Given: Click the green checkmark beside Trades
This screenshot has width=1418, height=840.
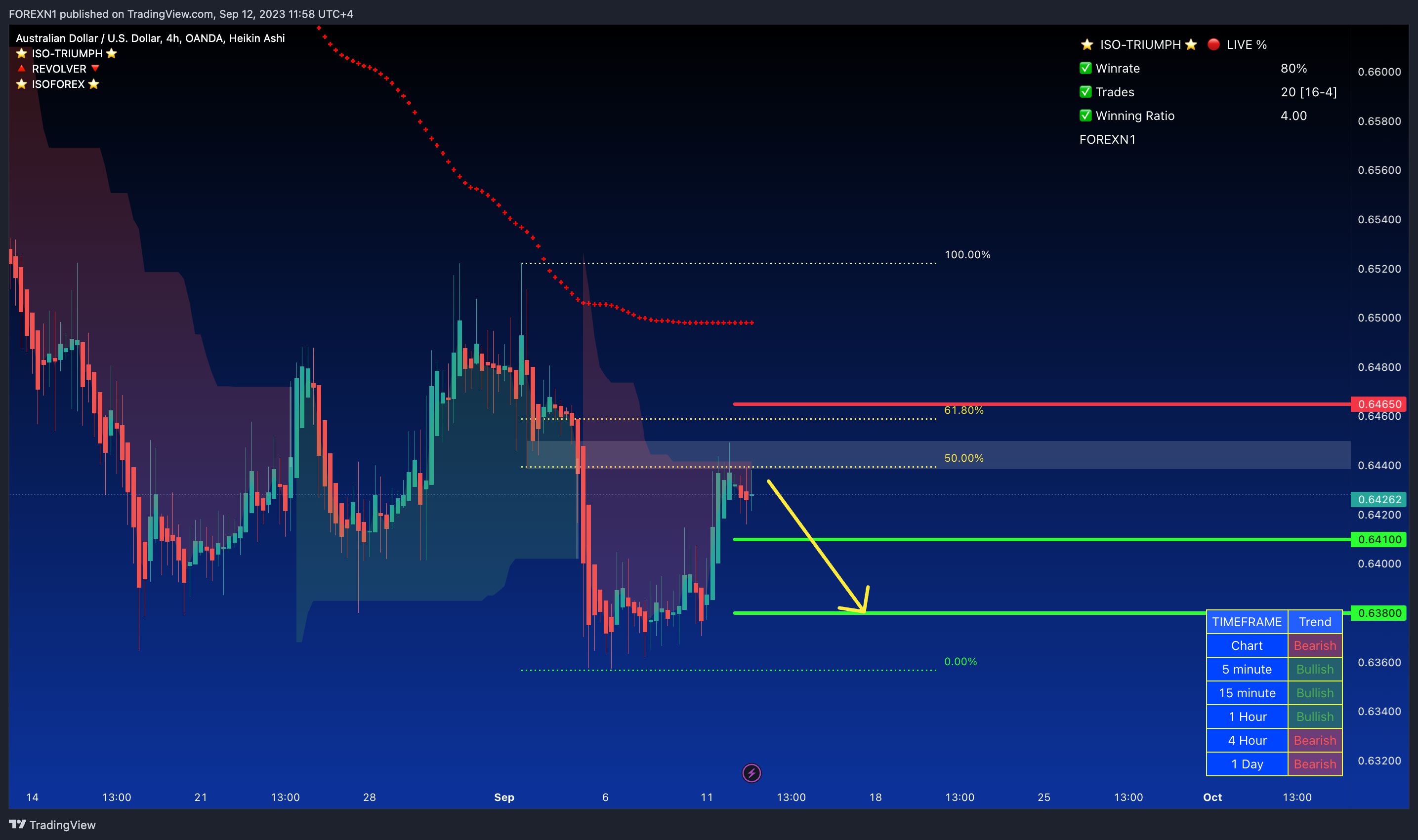Looking at the screenshot, I should tap(1085, 92).
